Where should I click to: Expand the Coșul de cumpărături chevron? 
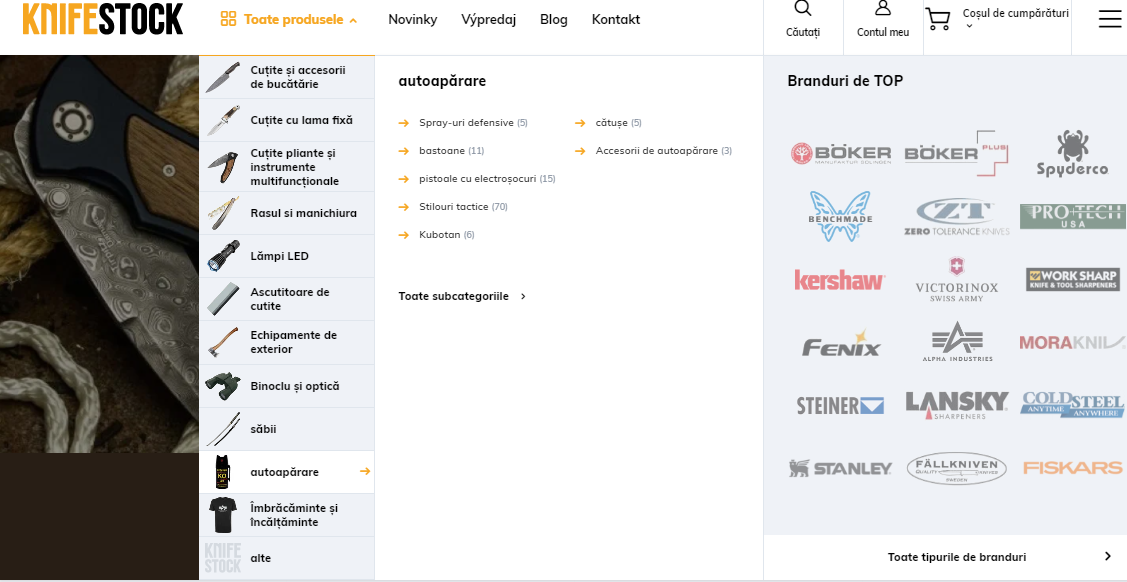click(968, 27)
